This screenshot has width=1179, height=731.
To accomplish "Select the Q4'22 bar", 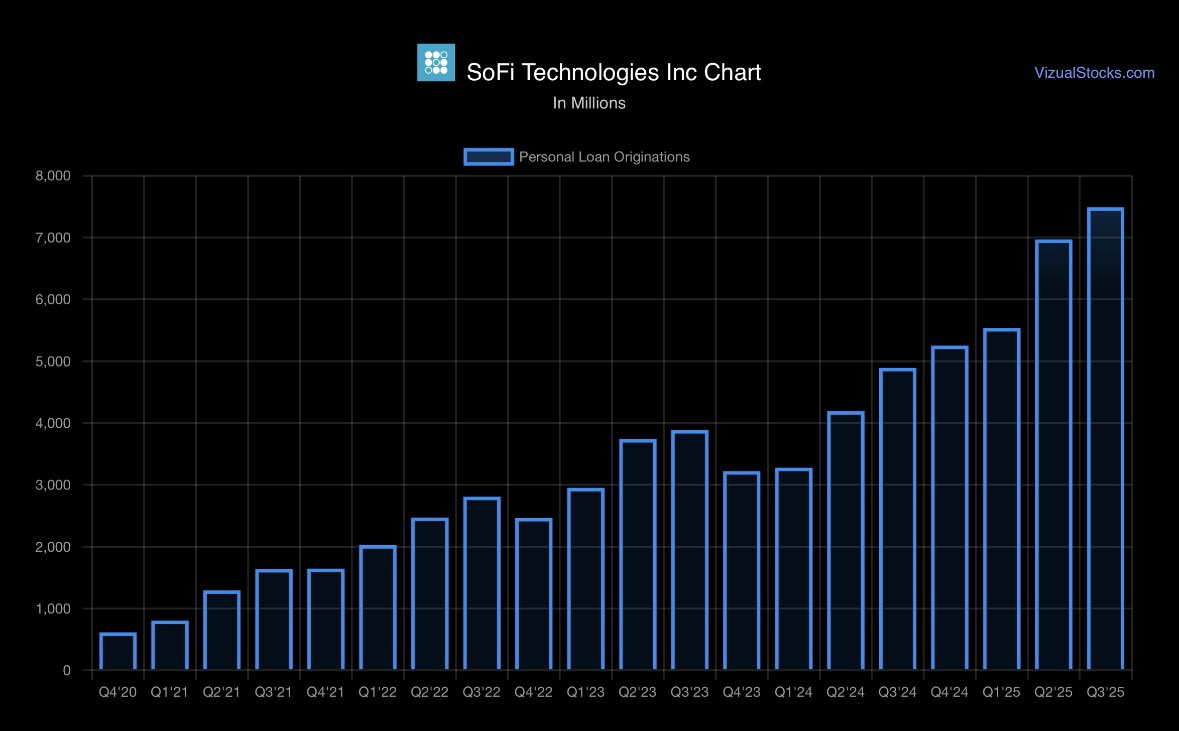I will pos(534,594).
